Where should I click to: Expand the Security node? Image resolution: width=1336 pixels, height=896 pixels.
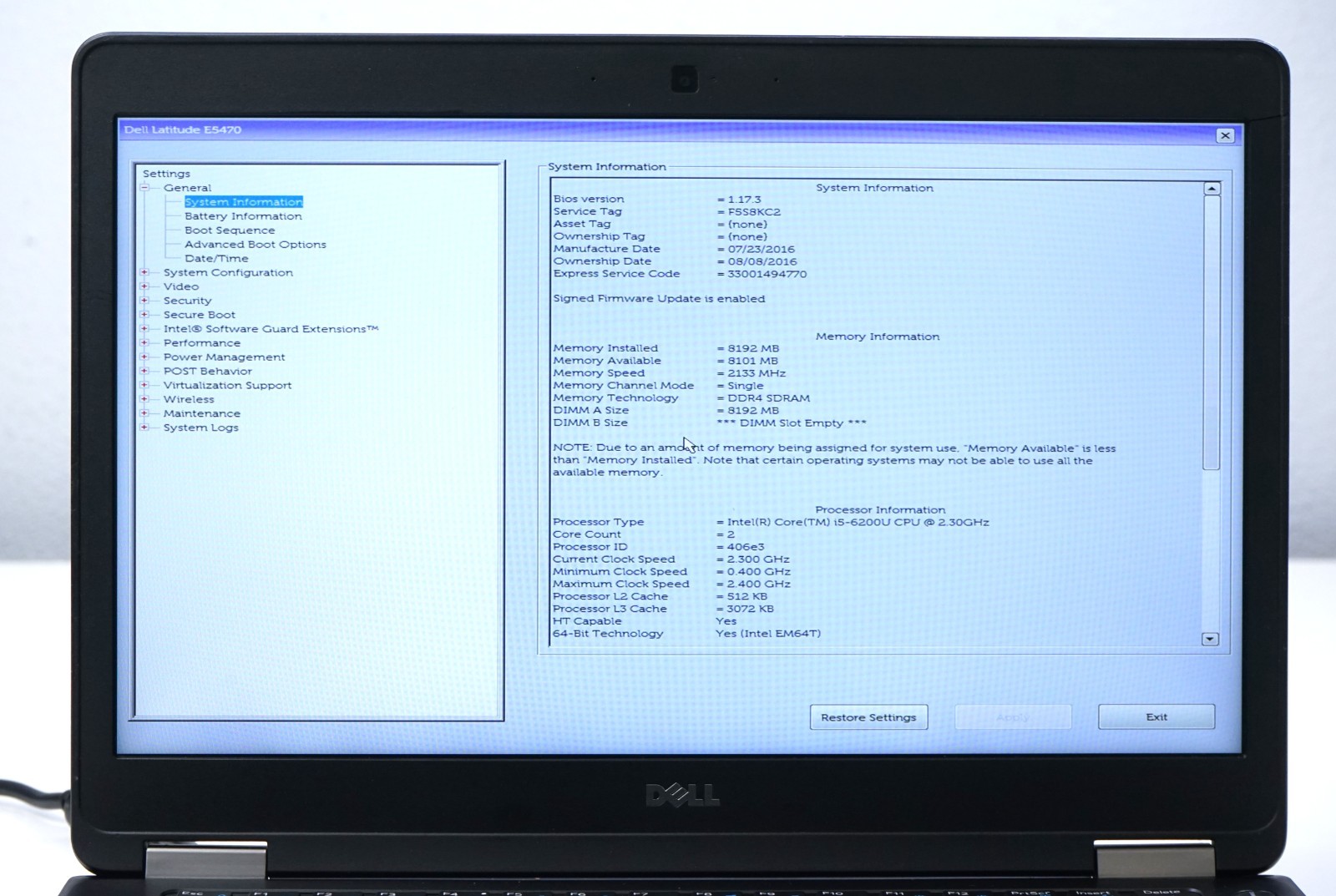(x=144, y=301)
